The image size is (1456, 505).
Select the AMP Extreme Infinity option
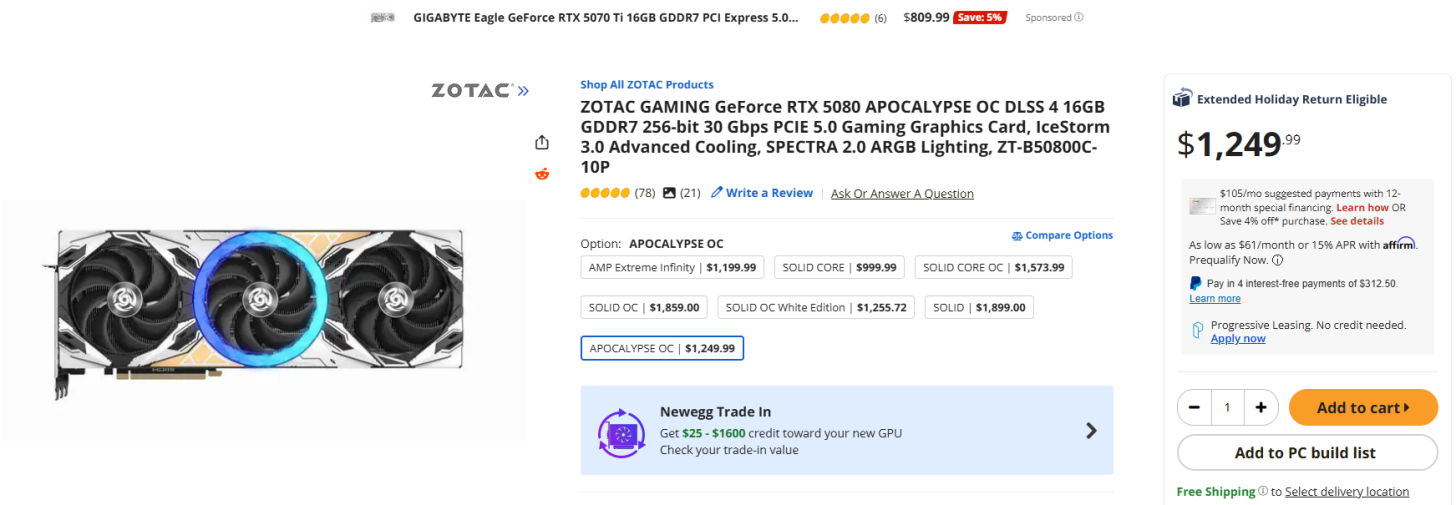coord(672,268)
